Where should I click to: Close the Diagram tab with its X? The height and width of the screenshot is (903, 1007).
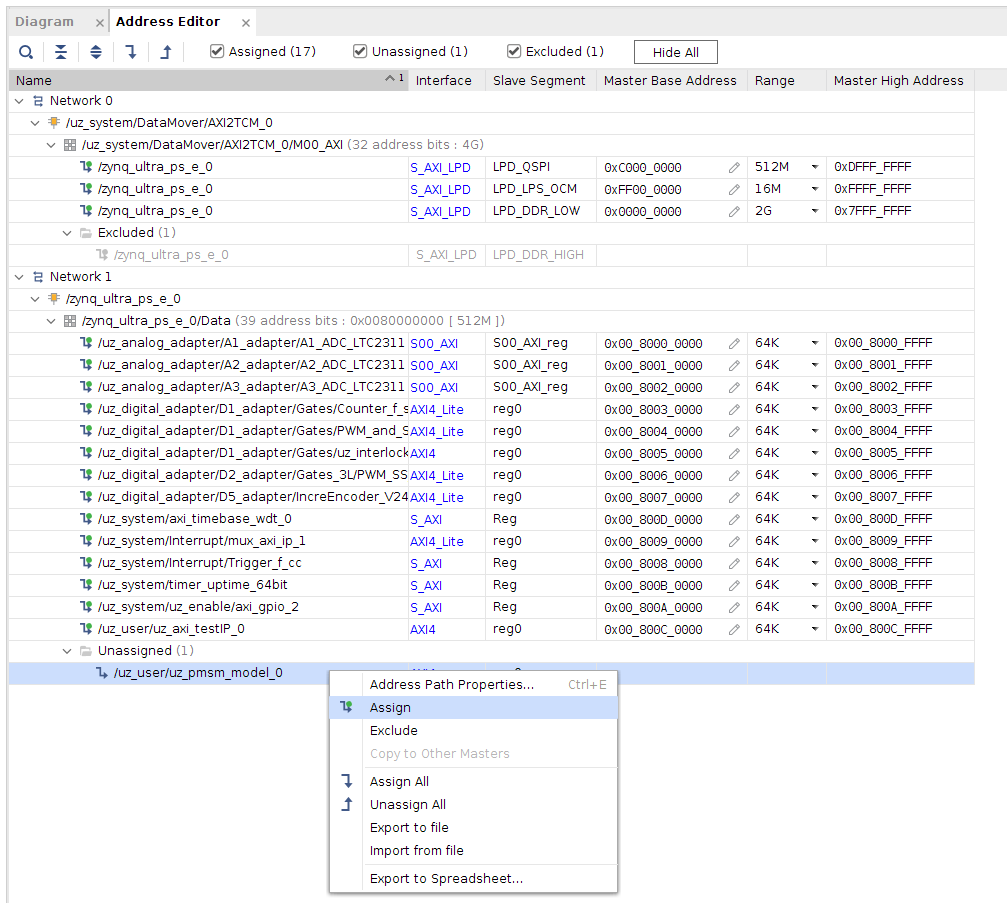[x=99, y=22]
